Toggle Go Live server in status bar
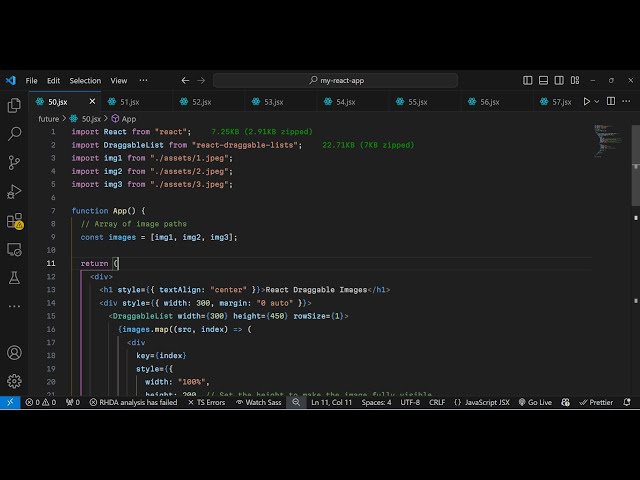The width and height of the screenshot is (640, 480). point(535,402)
